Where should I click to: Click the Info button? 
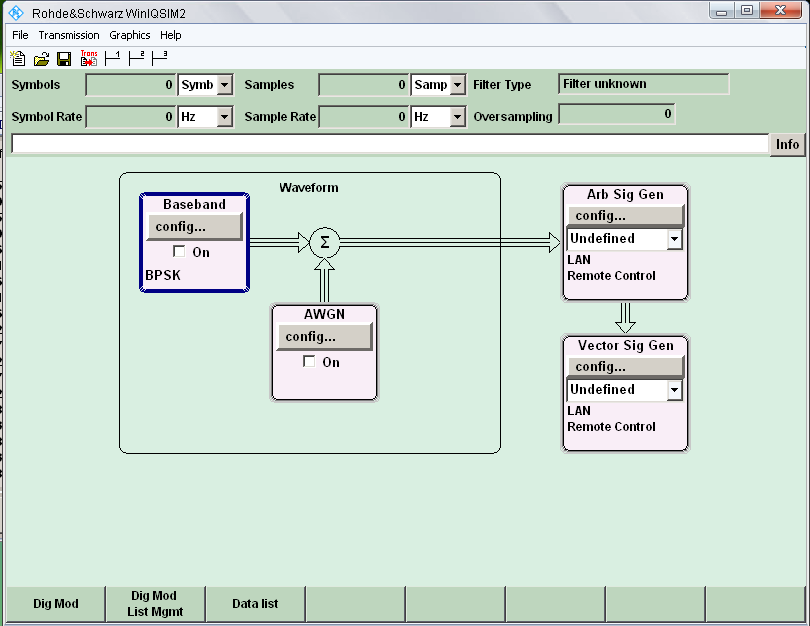click(787, 144)
